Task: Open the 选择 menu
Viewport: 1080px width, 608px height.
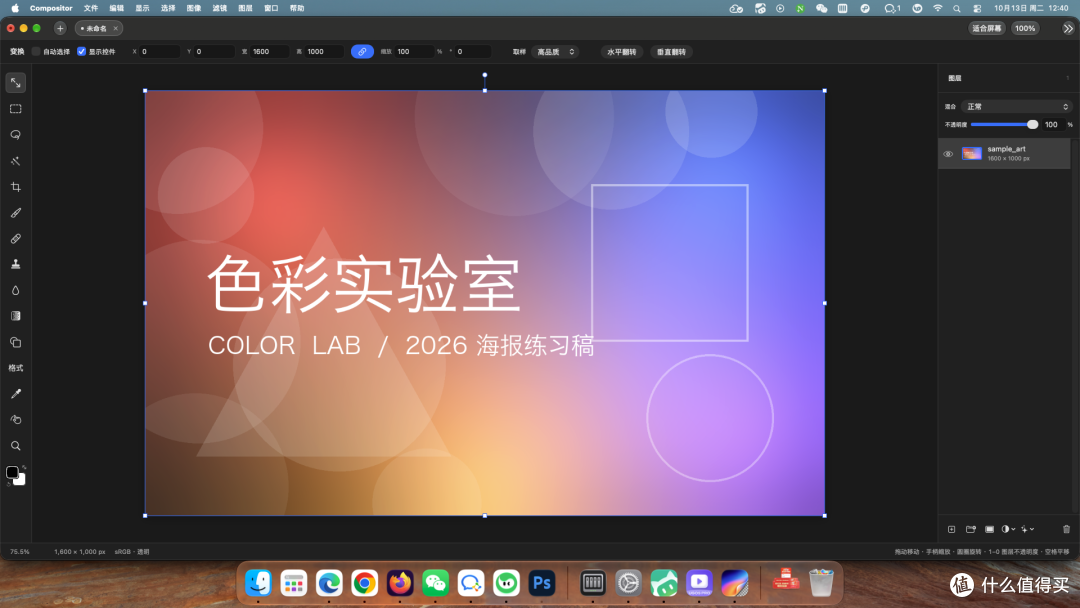Action: point(168,8)
